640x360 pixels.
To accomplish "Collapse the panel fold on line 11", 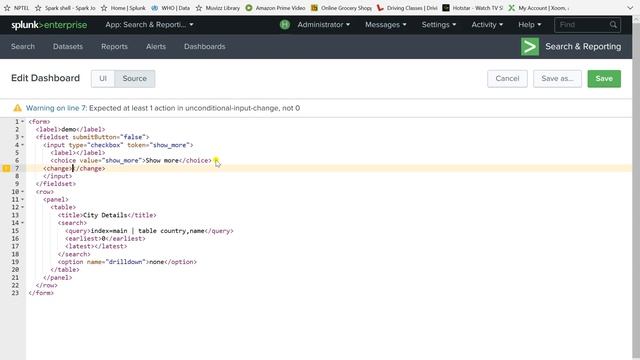I will click(22, 200).
